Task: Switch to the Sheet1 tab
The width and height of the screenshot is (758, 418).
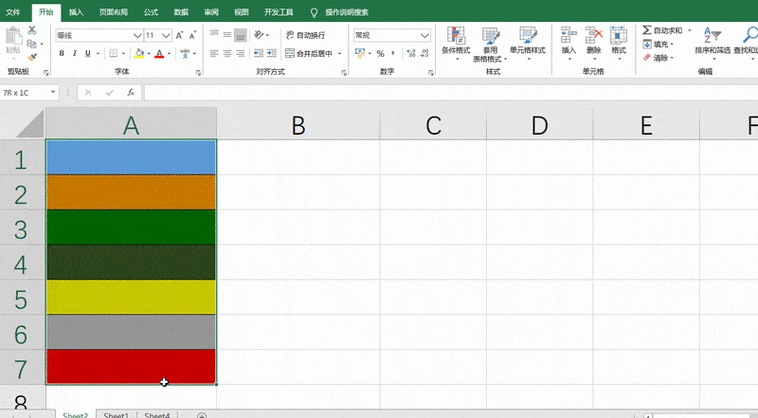Action: point(116,415)
